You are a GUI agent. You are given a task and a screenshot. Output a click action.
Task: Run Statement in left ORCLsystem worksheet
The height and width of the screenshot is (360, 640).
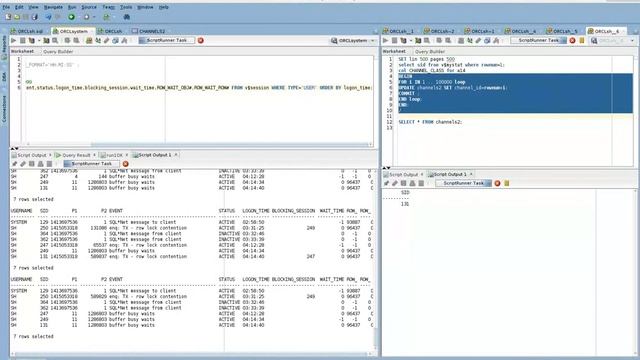[x=13, y=40]
